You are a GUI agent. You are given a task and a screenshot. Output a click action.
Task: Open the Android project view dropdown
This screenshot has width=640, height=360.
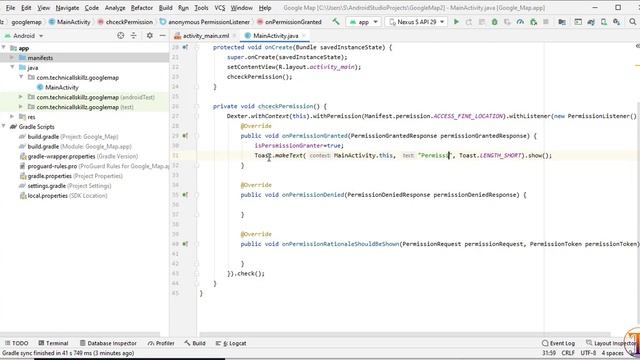click(x=24, y=36)
